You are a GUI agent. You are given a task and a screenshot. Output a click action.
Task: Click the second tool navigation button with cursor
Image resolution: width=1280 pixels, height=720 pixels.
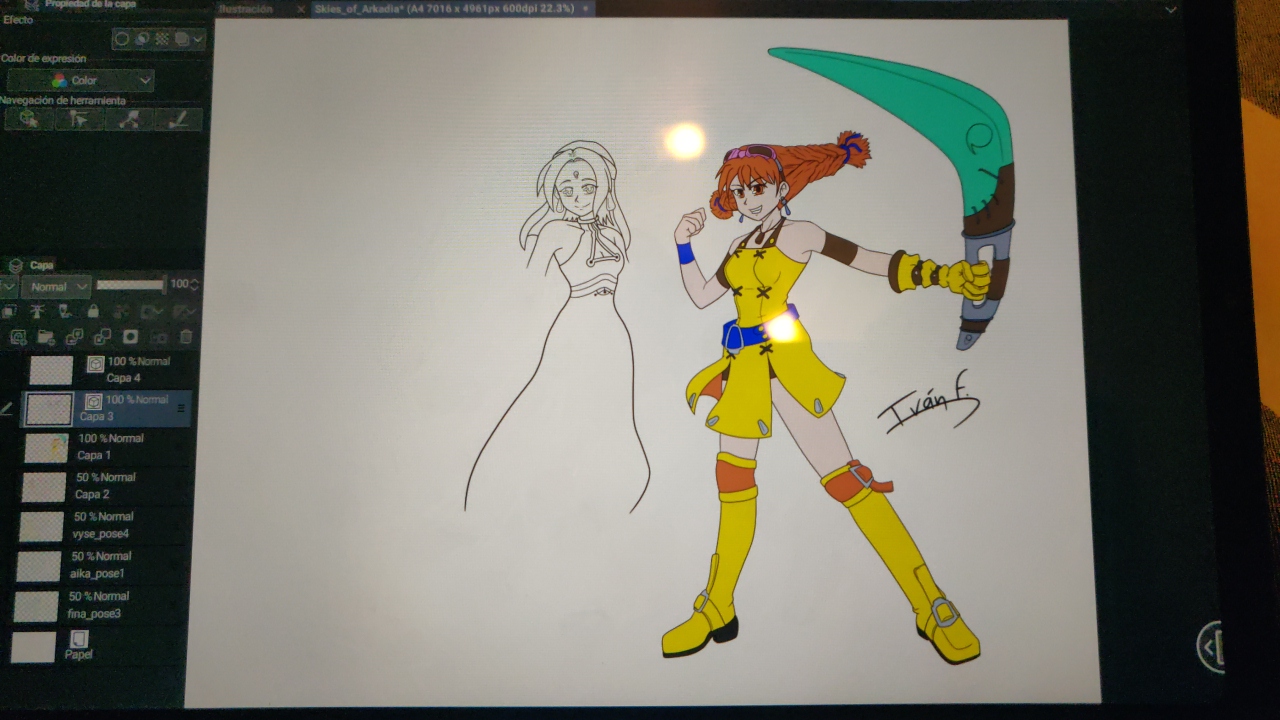(x=78, y=120)
